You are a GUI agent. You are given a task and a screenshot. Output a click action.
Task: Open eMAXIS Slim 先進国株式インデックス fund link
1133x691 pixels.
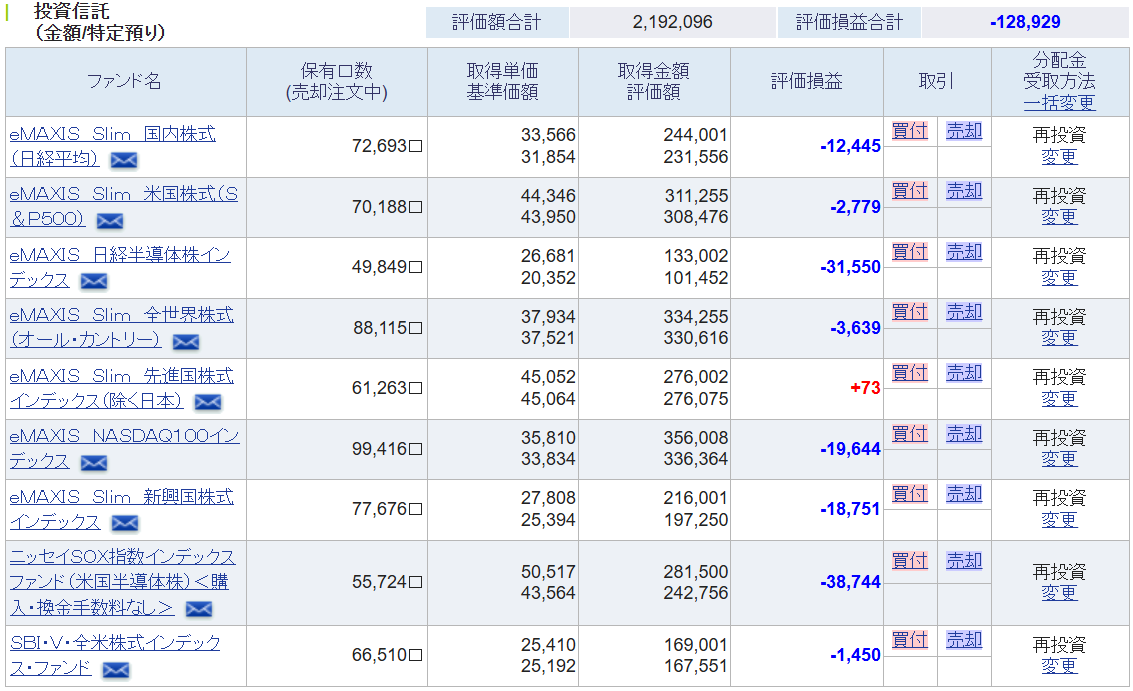coord(121,388)
